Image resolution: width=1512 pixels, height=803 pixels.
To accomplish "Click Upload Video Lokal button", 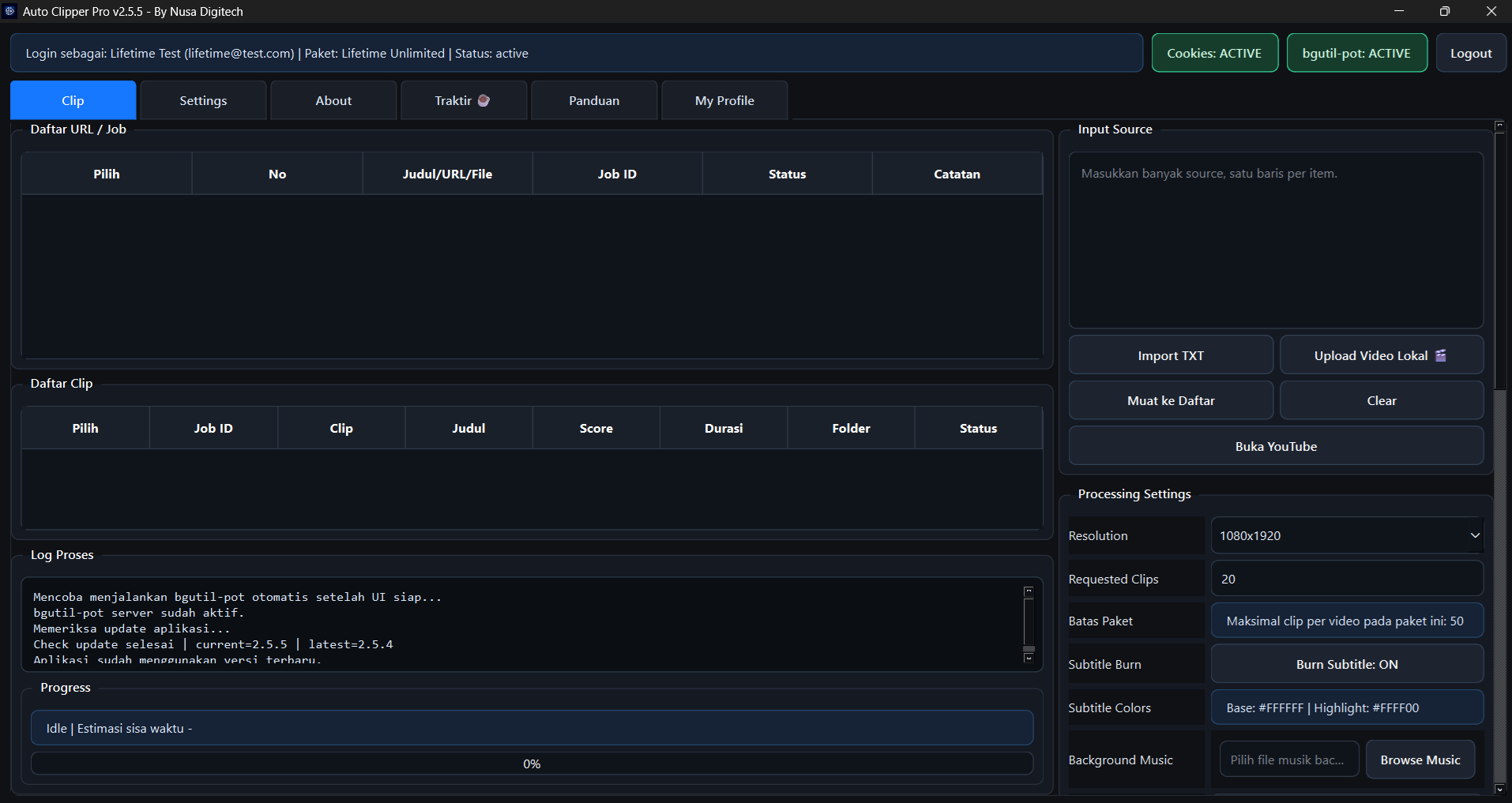I will click(1382, 355).
